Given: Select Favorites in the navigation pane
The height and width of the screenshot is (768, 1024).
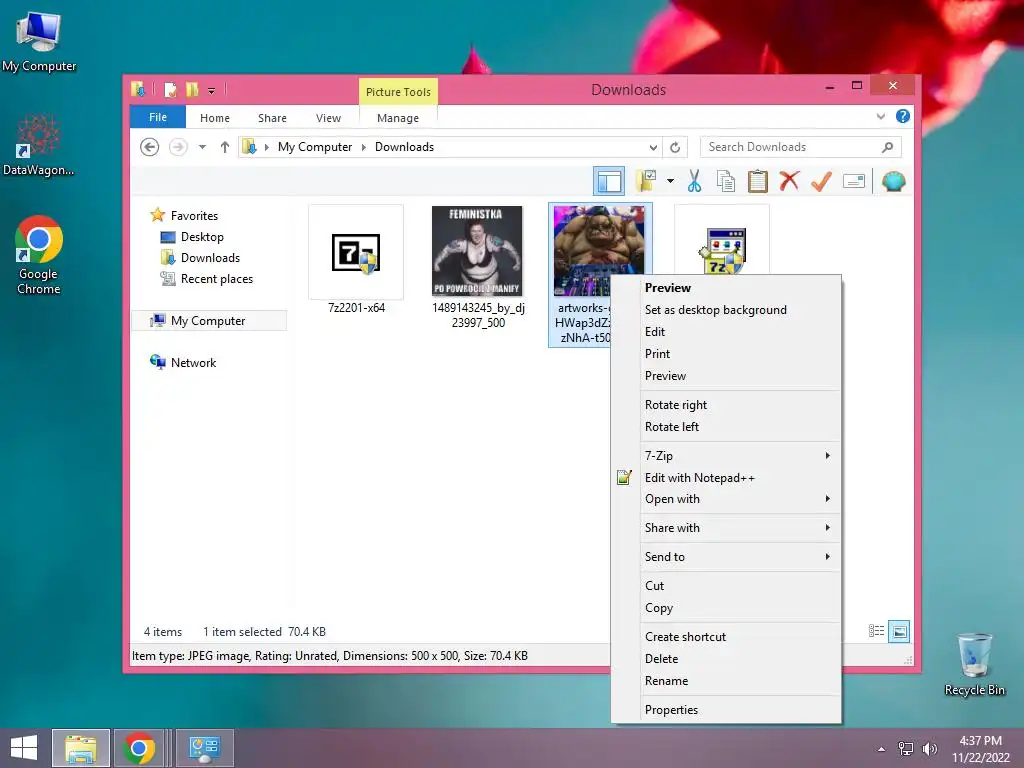Looking at the screenshot, I should point(194,216).
